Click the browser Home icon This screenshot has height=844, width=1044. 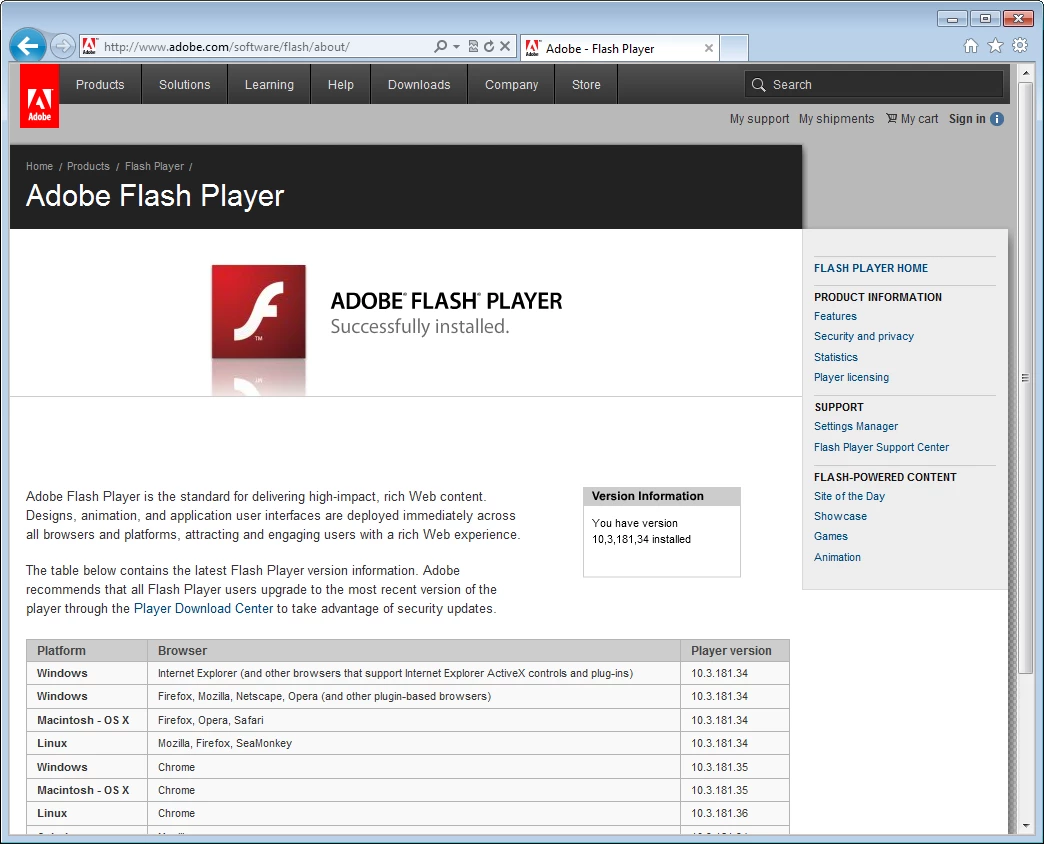[x=971, y=45]
